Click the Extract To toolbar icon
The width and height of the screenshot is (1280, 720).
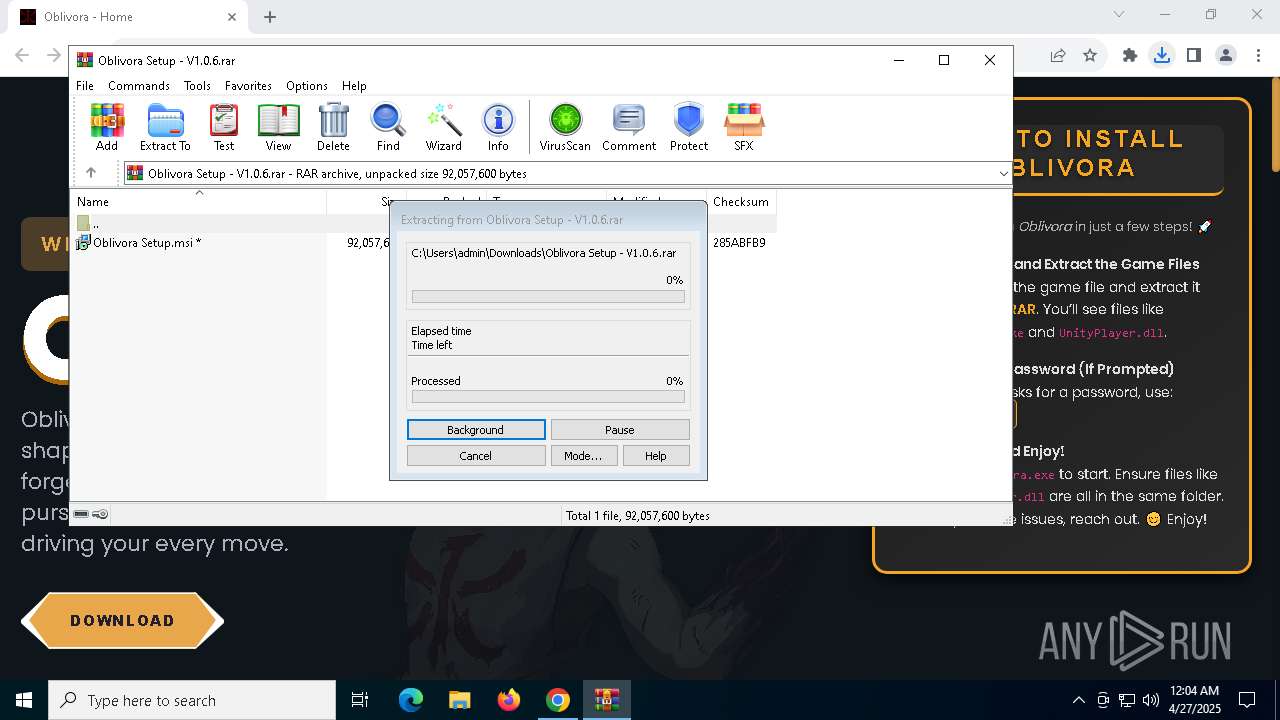click(x=165, y=126)
